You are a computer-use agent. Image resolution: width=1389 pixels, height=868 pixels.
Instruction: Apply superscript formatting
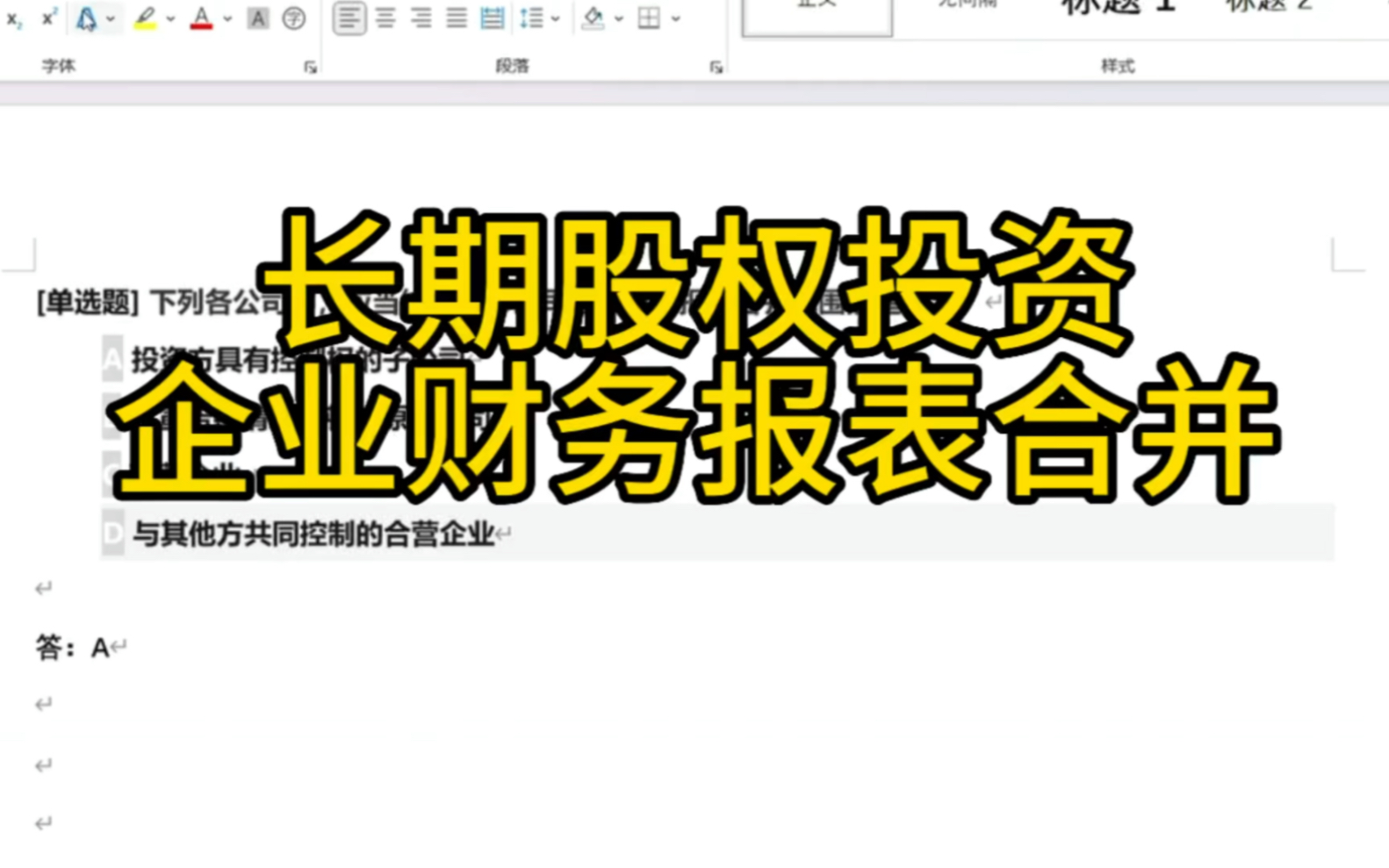[49, 18]
